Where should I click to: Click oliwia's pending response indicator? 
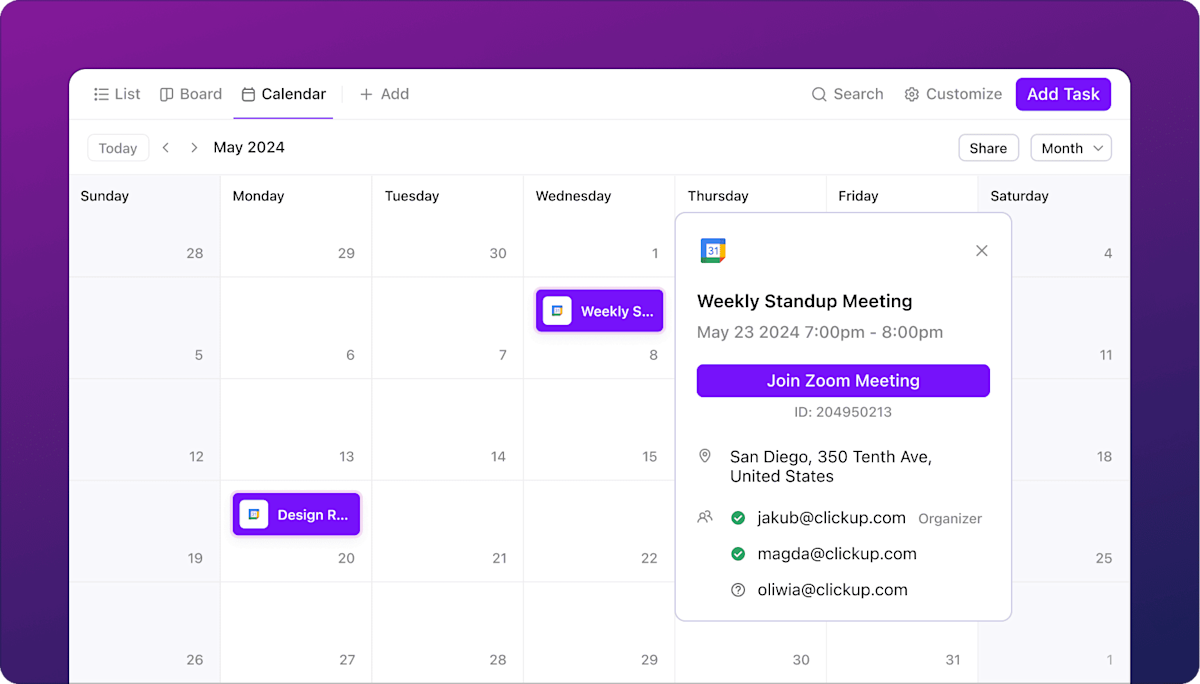737,589
